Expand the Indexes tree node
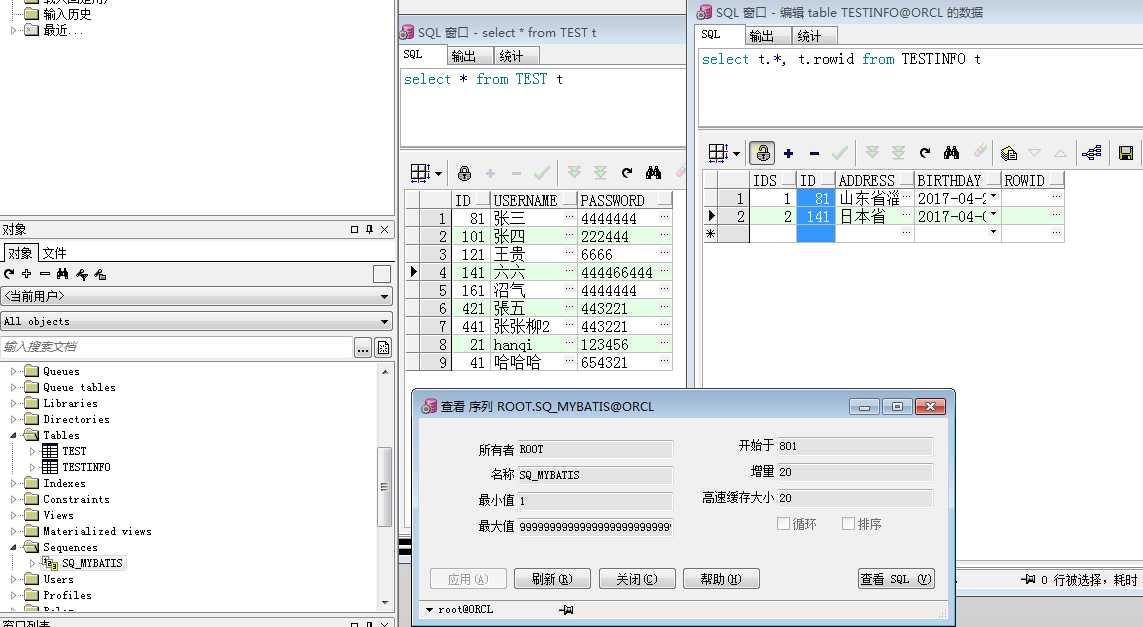The width and height of the screenshot is (1143, 627). pyautogui.click(x=13, y=483)
